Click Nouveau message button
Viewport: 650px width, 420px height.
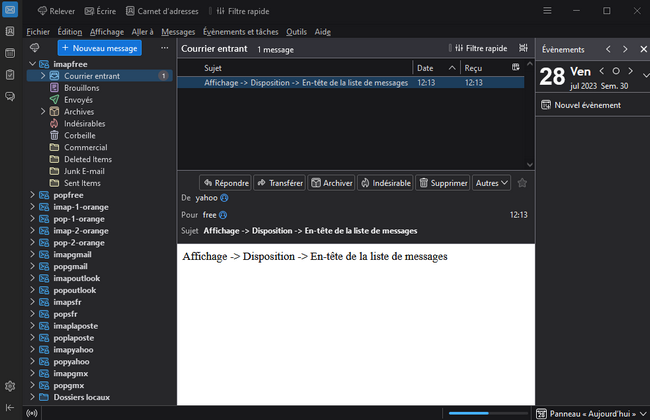pos(99,48)
